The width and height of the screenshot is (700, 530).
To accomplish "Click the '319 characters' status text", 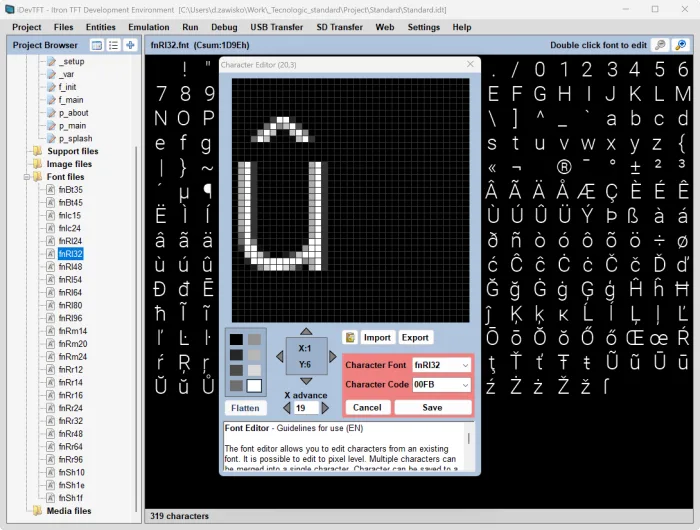I will [x=179, y=516].
